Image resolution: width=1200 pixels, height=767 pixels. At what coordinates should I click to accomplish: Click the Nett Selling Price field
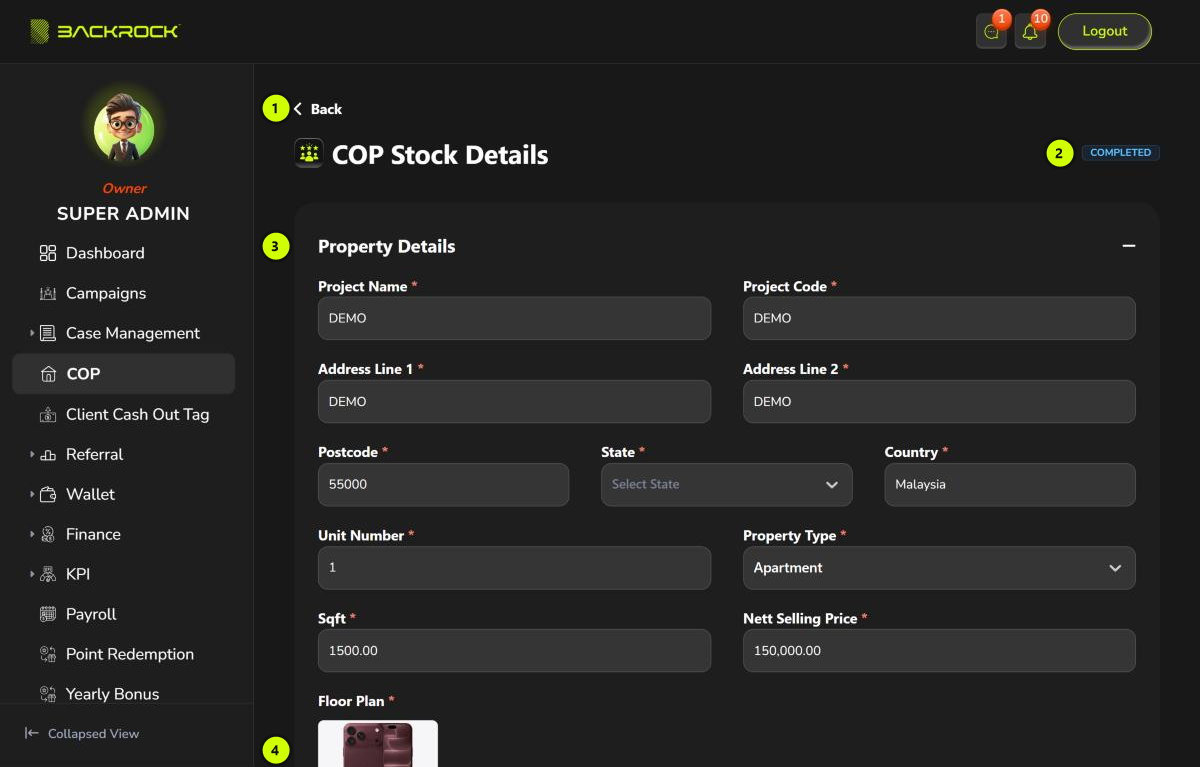[939, 650]
